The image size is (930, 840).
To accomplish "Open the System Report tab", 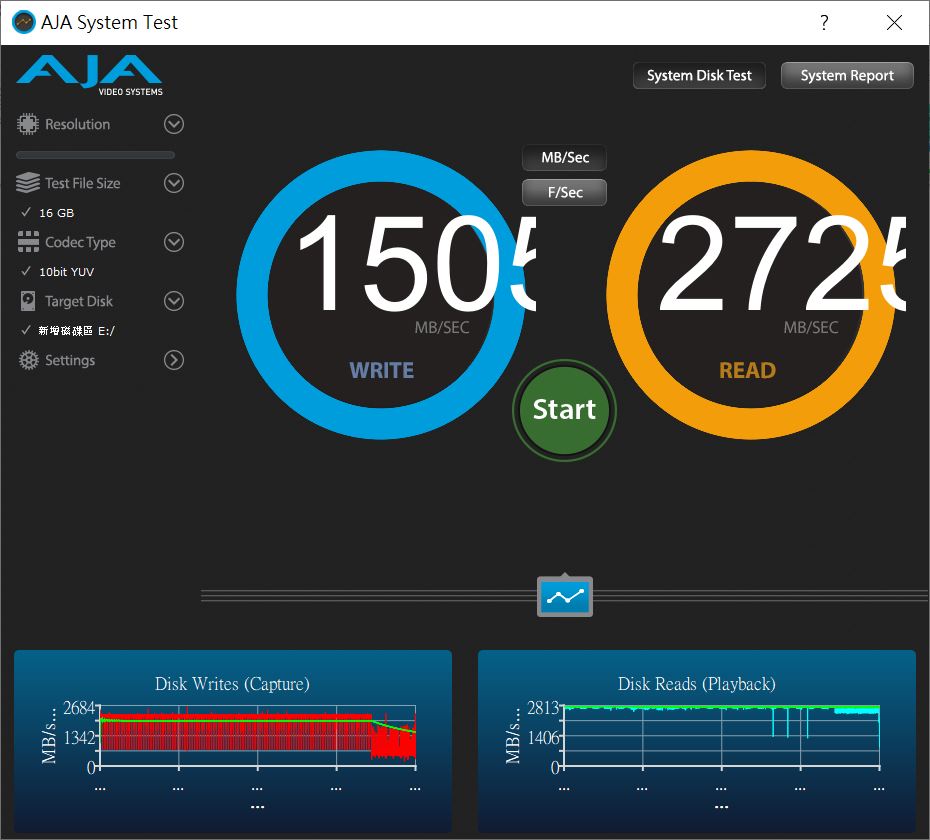I will click(x=847, y=75).
